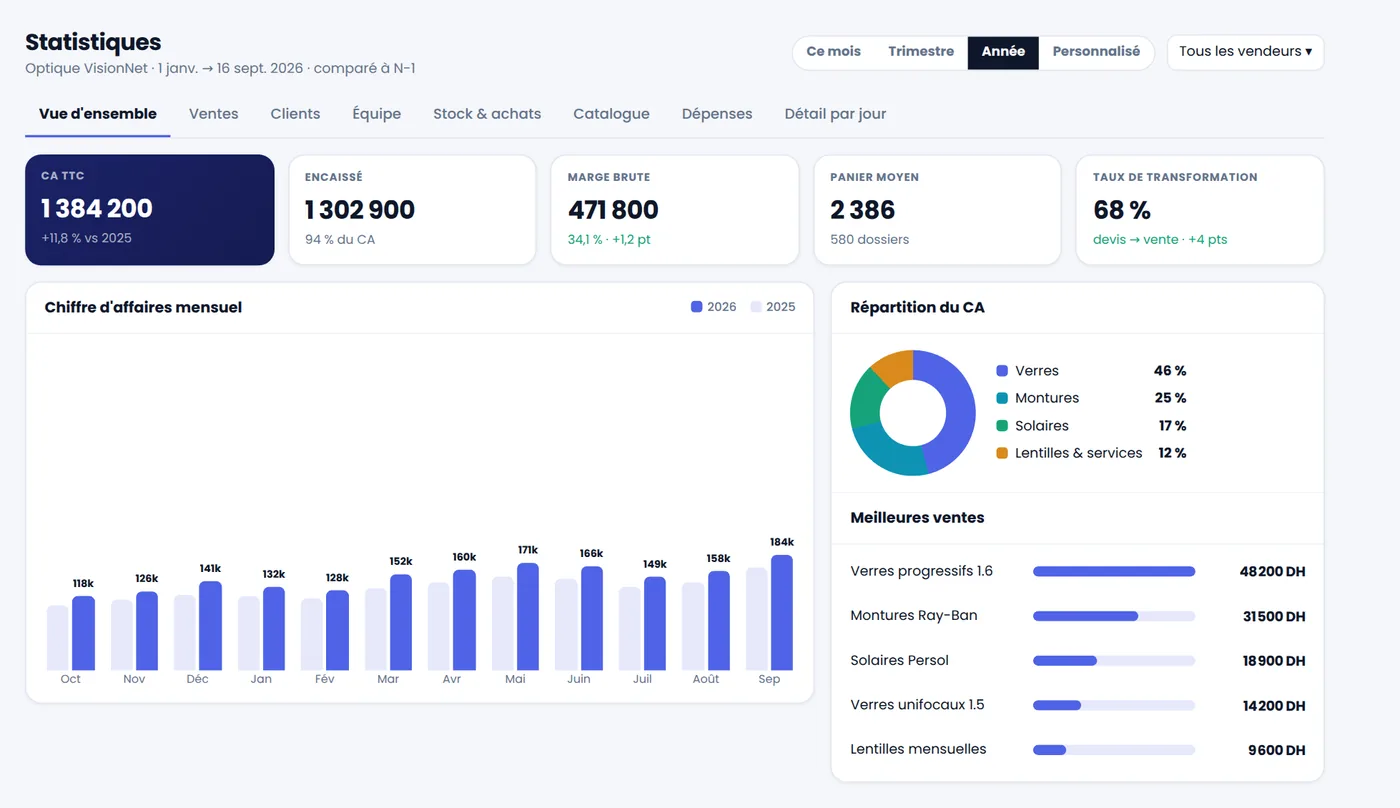Click the Montures legend color dot
The height and width of the screenshot is (808, 1400).
(x=1002, y=398)
